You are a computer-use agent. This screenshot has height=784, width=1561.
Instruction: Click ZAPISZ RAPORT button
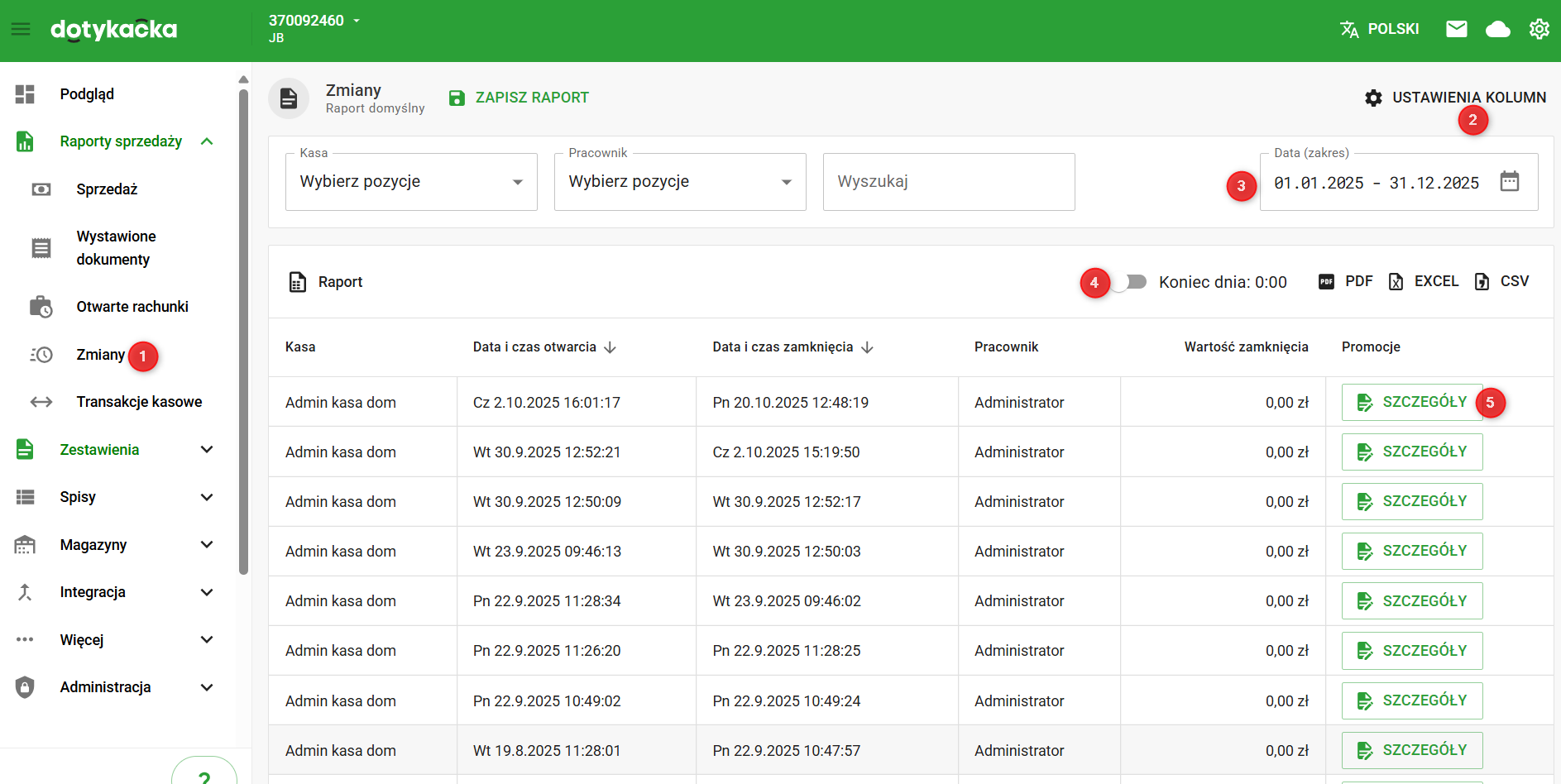[x=519, y=98]
